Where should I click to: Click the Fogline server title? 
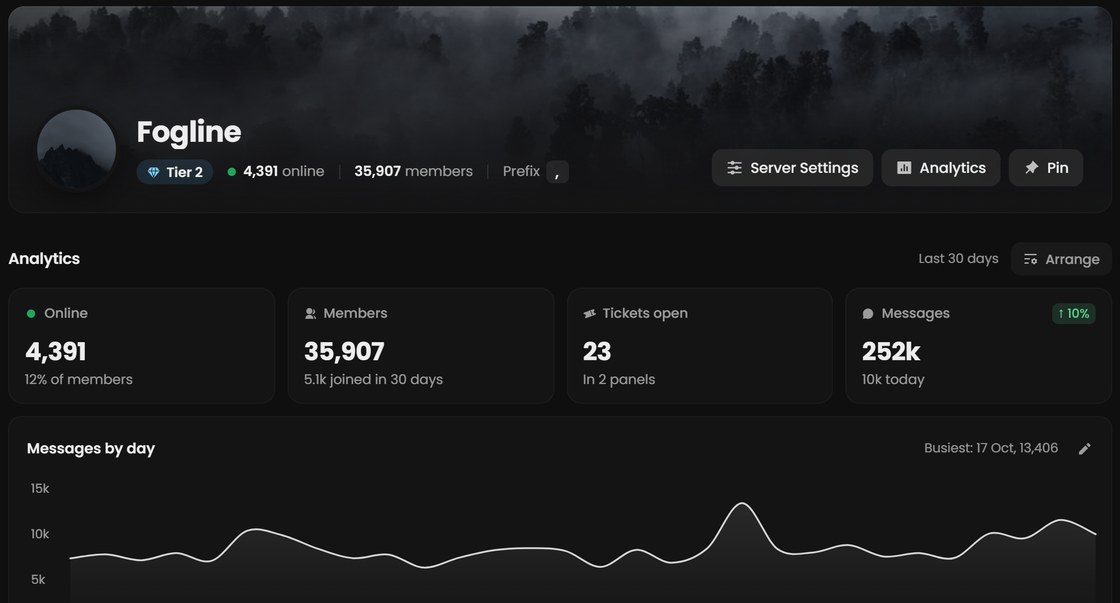pyautogui.click(x=189, y=132)
